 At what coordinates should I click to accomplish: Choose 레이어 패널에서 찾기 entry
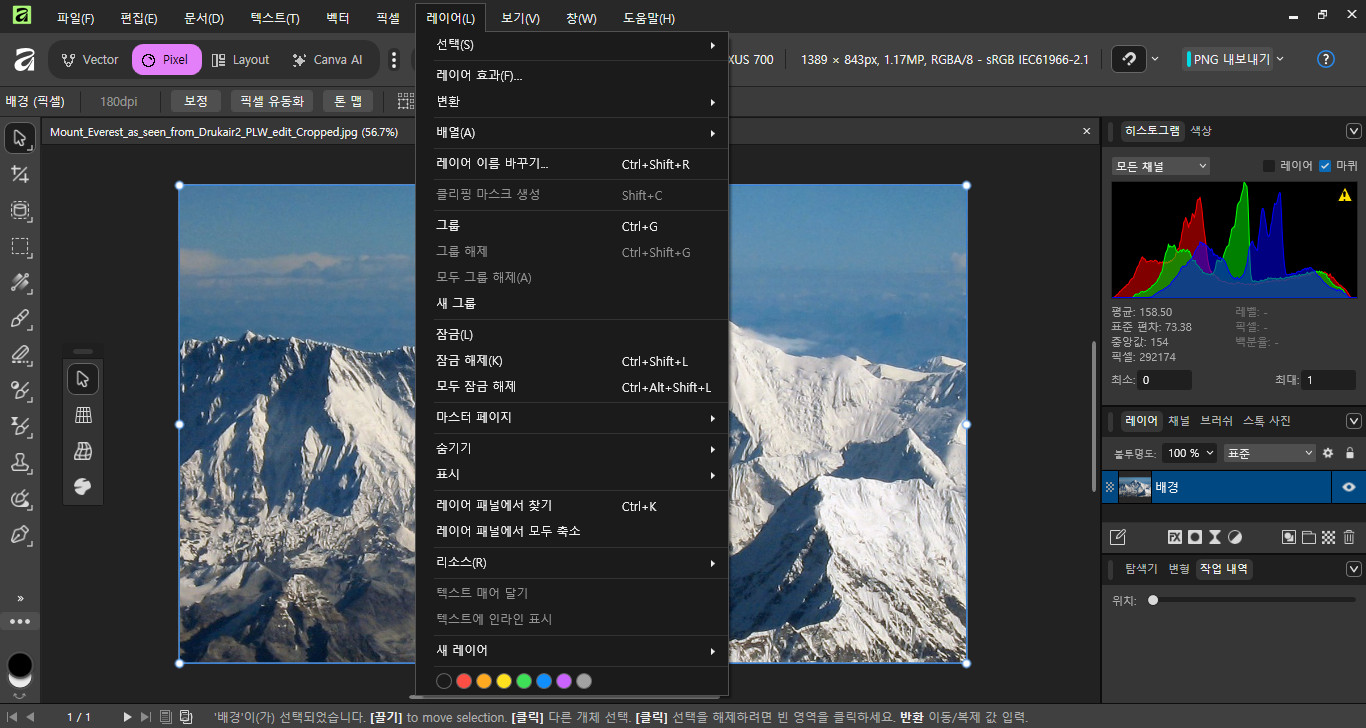[x=572, y=506]
